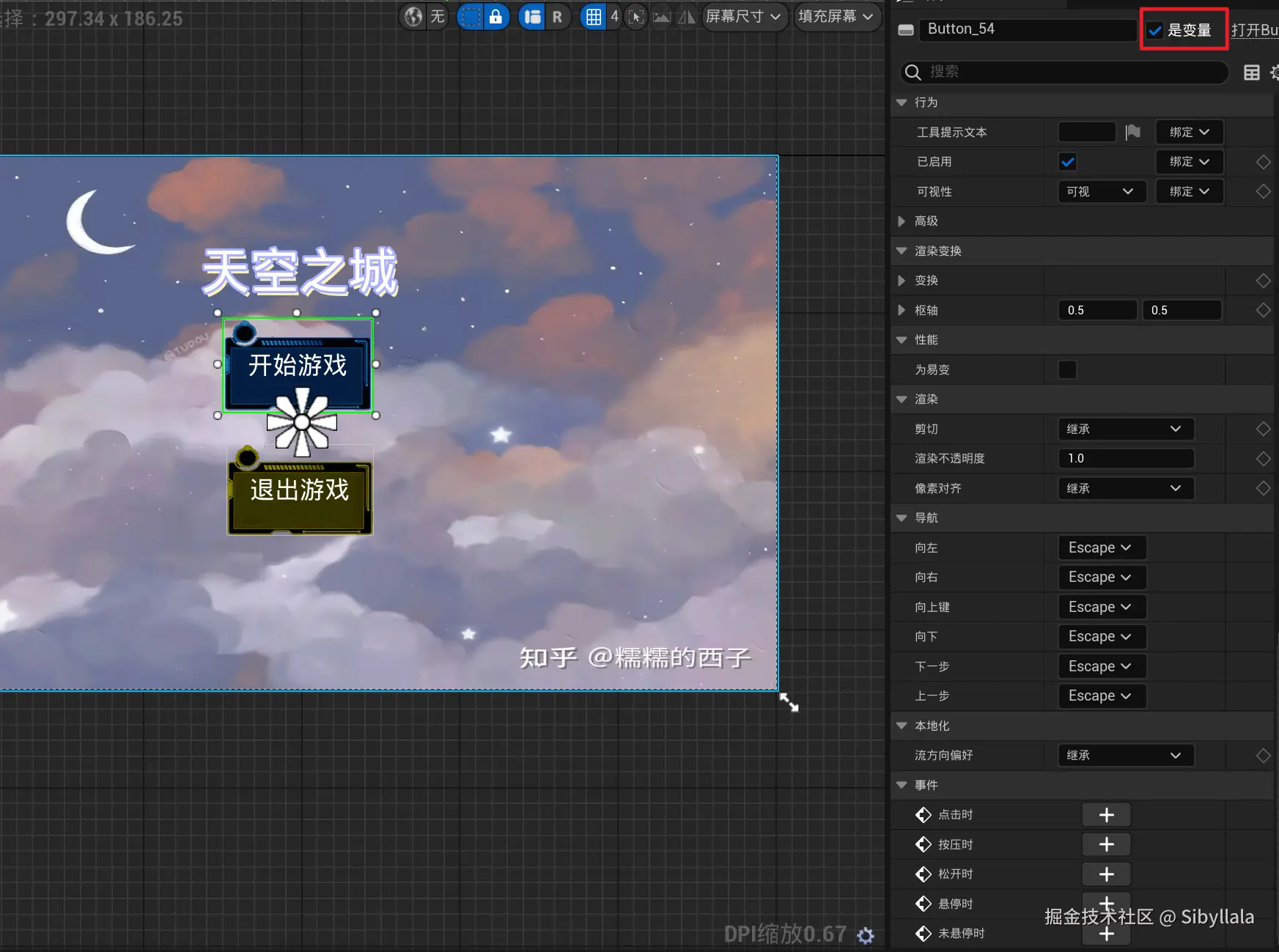Click the button widget icon beside Button_54

pyautogui.click(x=906, y=30)
